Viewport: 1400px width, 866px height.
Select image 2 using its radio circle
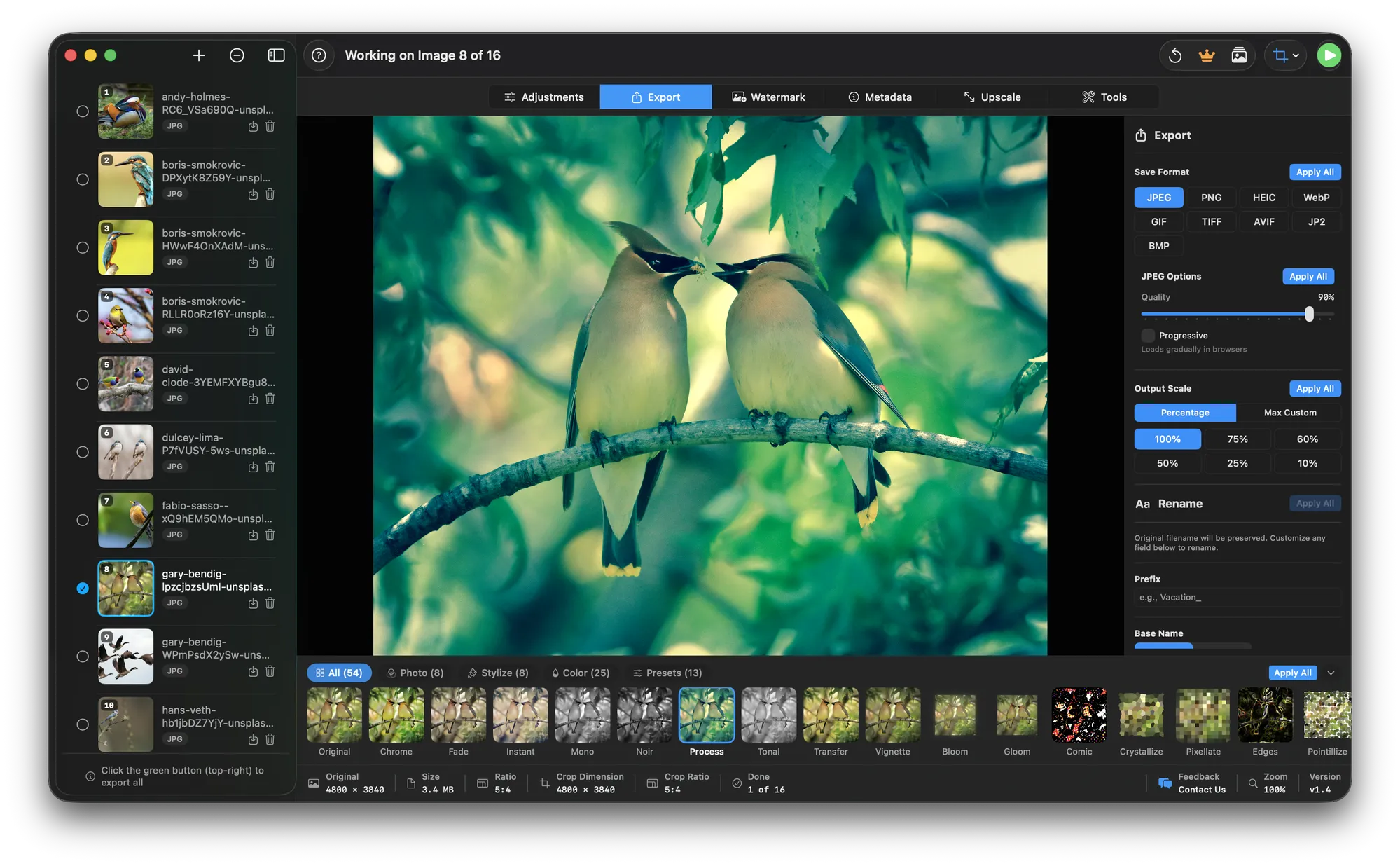[x=83, y=179]
